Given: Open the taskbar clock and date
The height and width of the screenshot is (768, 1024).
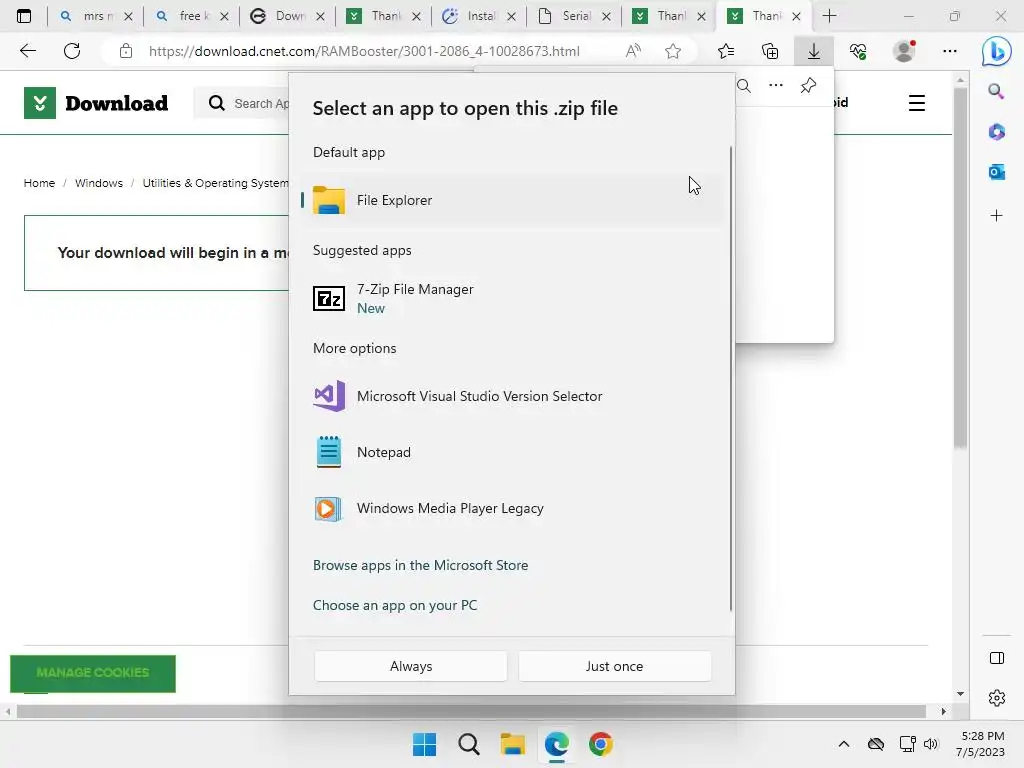Looking at the screenshot, I should [980, 744].
